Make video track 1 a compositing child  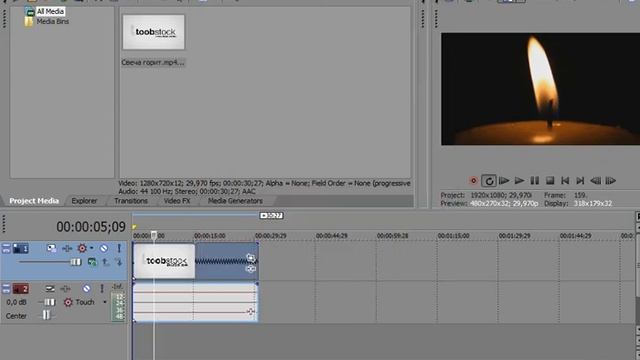(119, 262)
